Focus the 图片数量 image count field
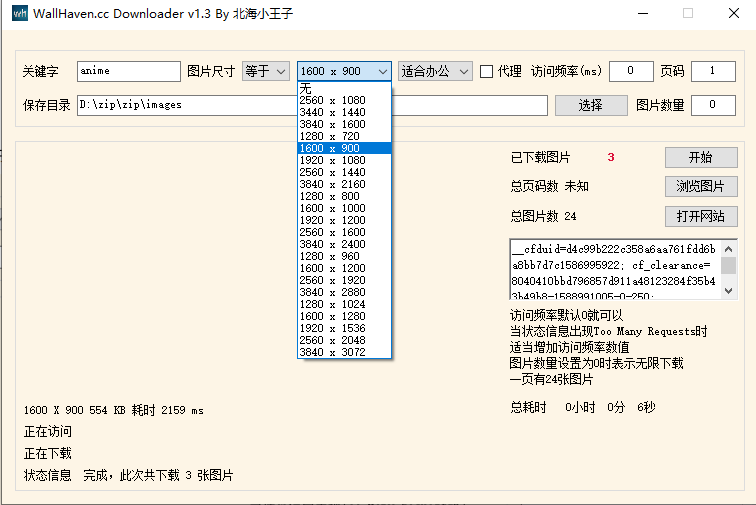The height and width of the screenshot is (505, 756). (713, 105)
